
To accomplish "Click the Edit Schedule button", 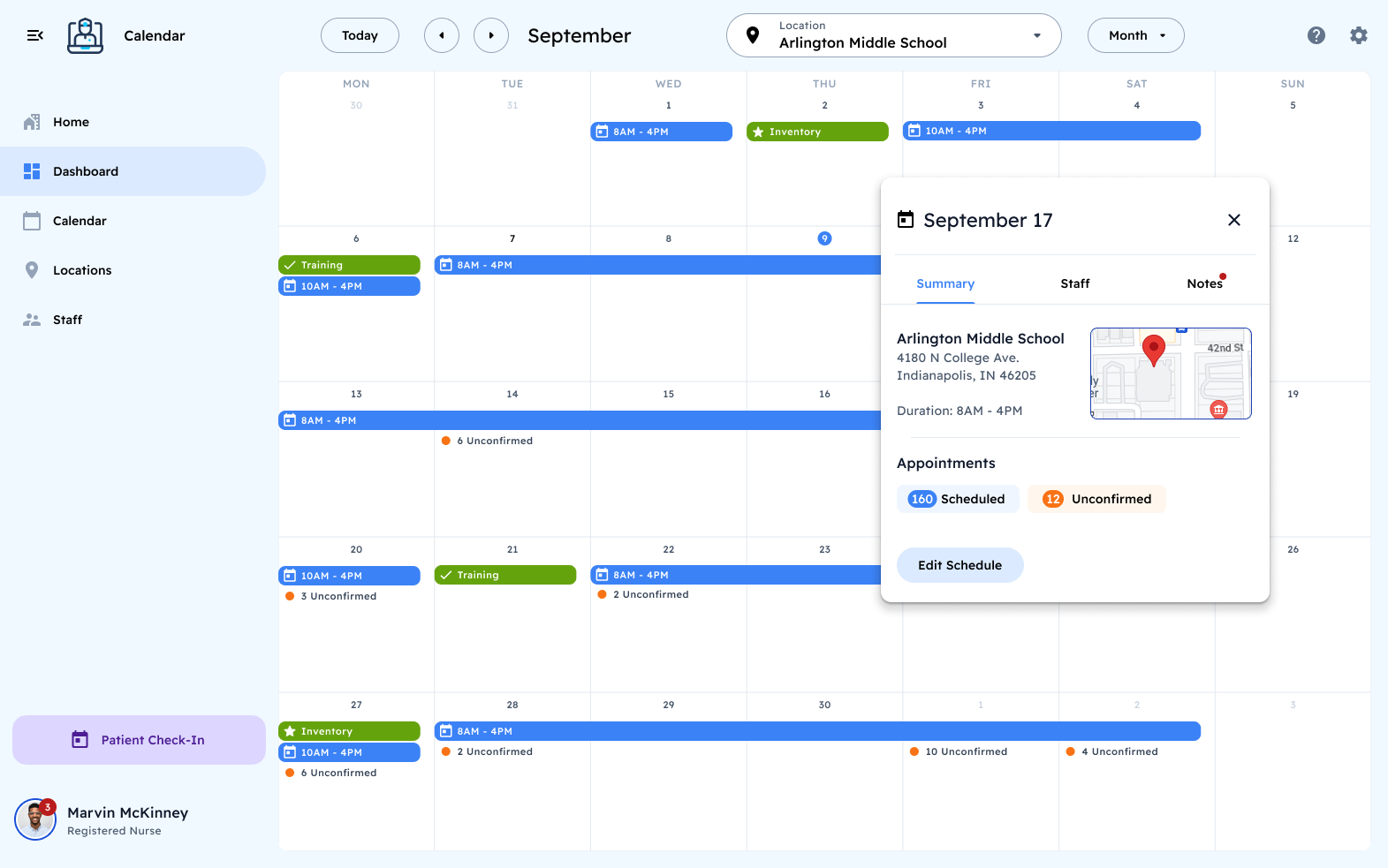I will [x=959, y=565].
